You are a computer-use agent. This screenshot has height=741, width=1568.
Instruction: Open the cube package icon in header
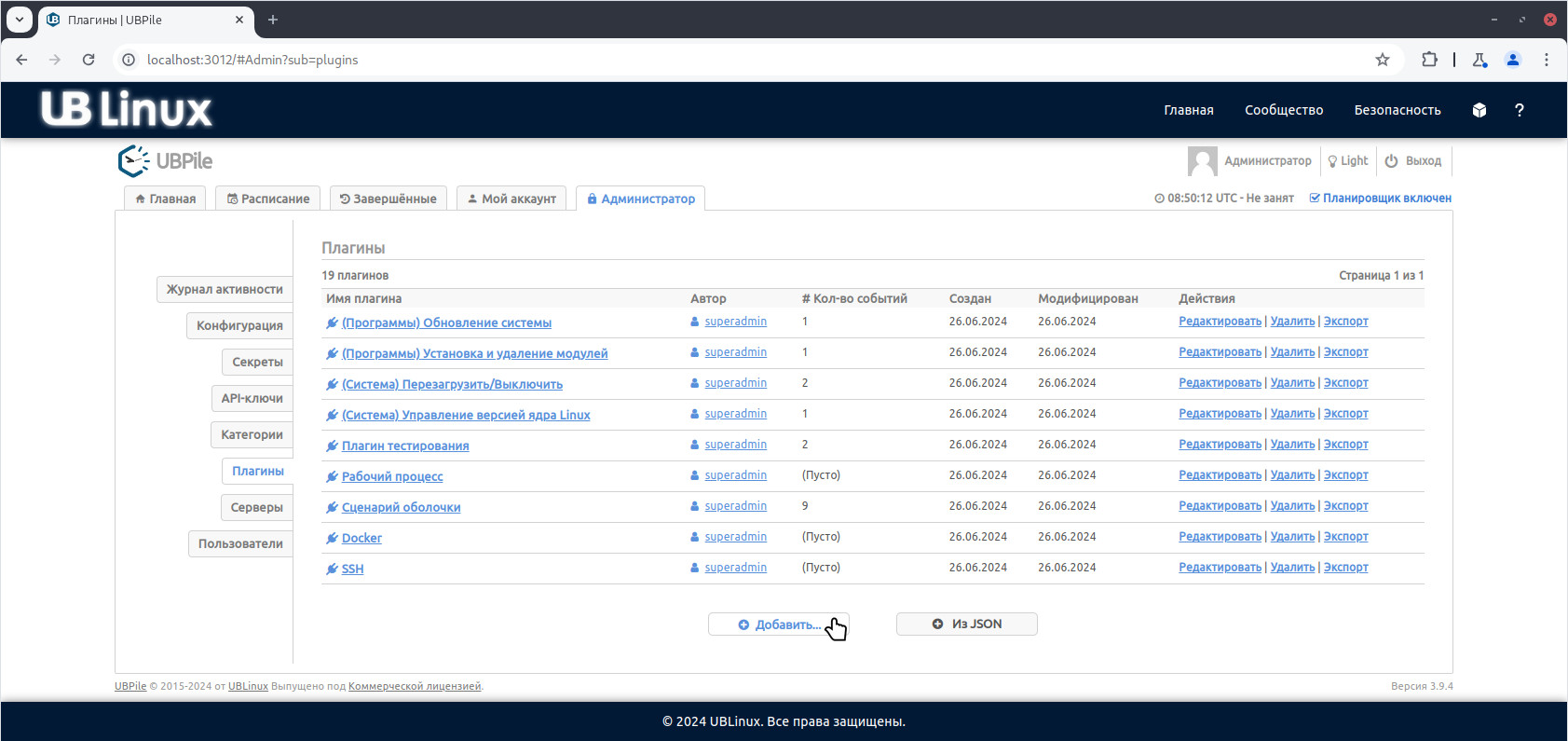click(1479, 110)
